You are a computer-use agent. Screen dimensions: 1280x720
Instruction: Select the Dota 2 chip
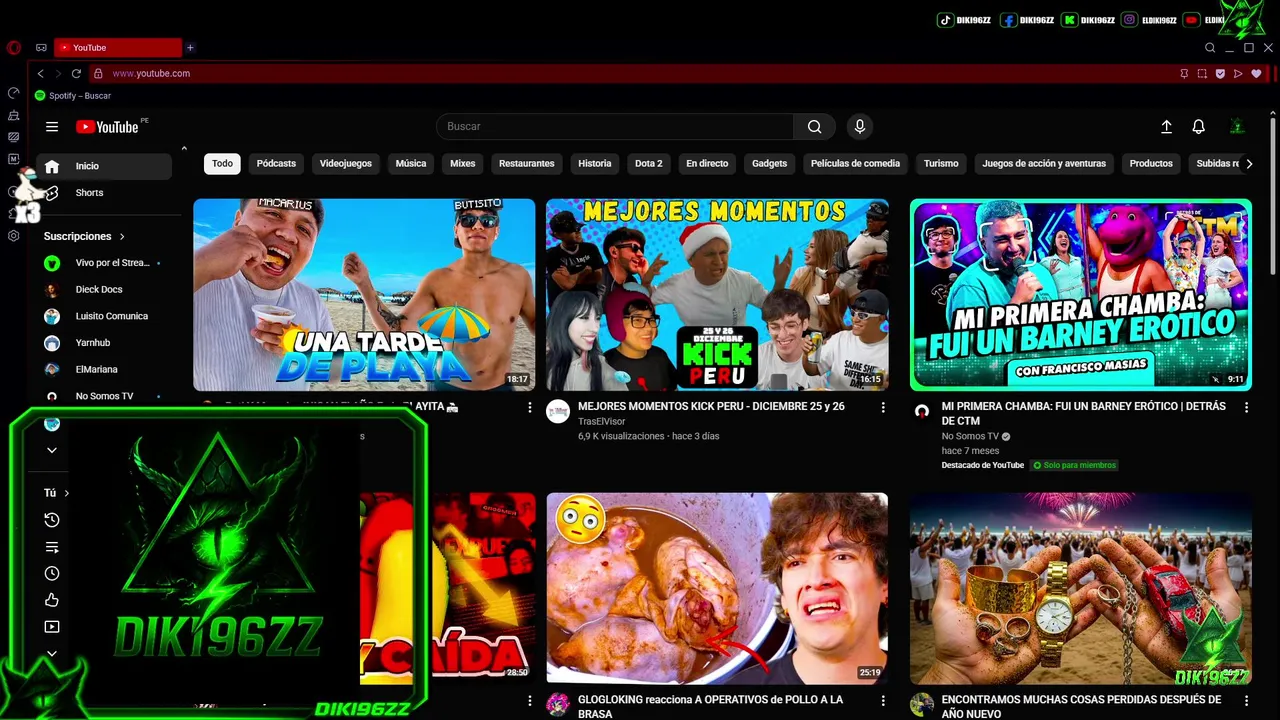click(648, 163)
